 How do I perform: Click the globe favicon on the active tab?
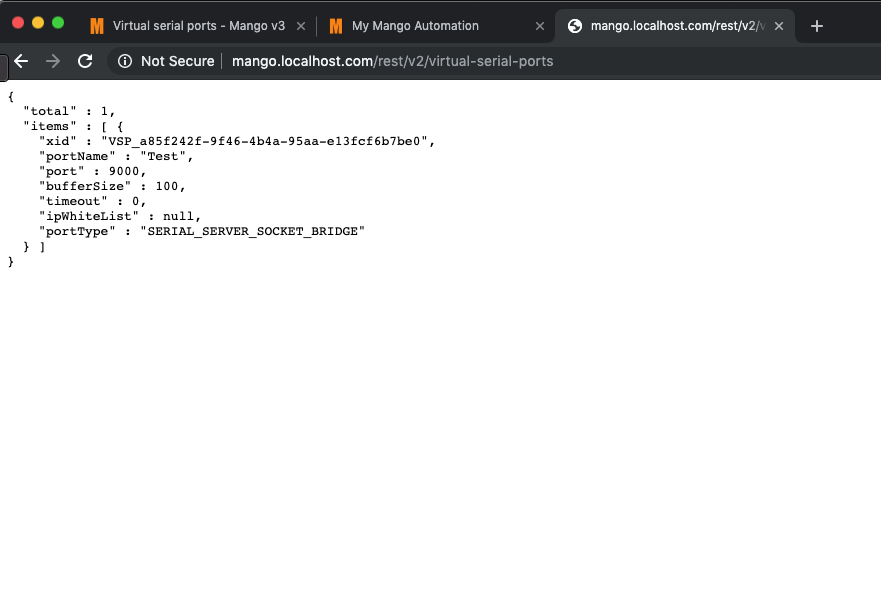pyautogui.click(x=575, y=25)
